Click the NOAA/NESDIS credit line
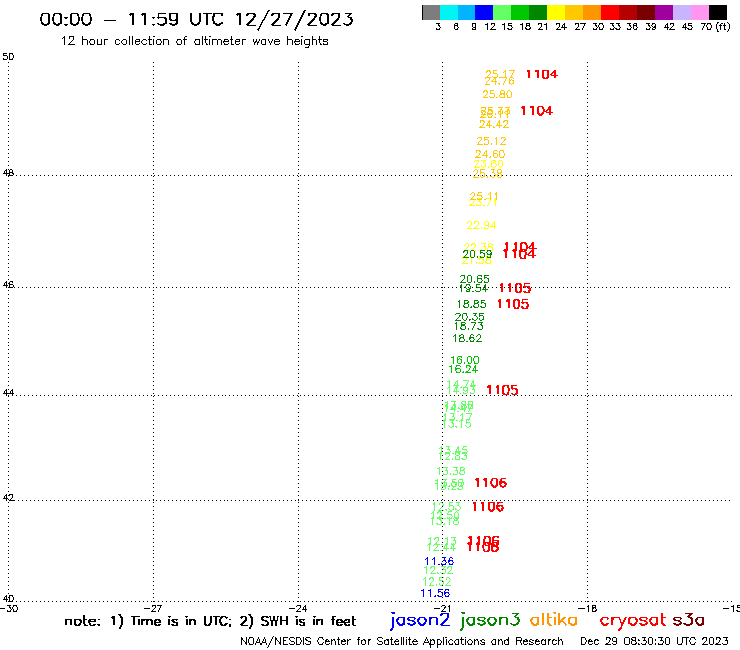This screenshot has height=650, width=740. coord(402,642)
